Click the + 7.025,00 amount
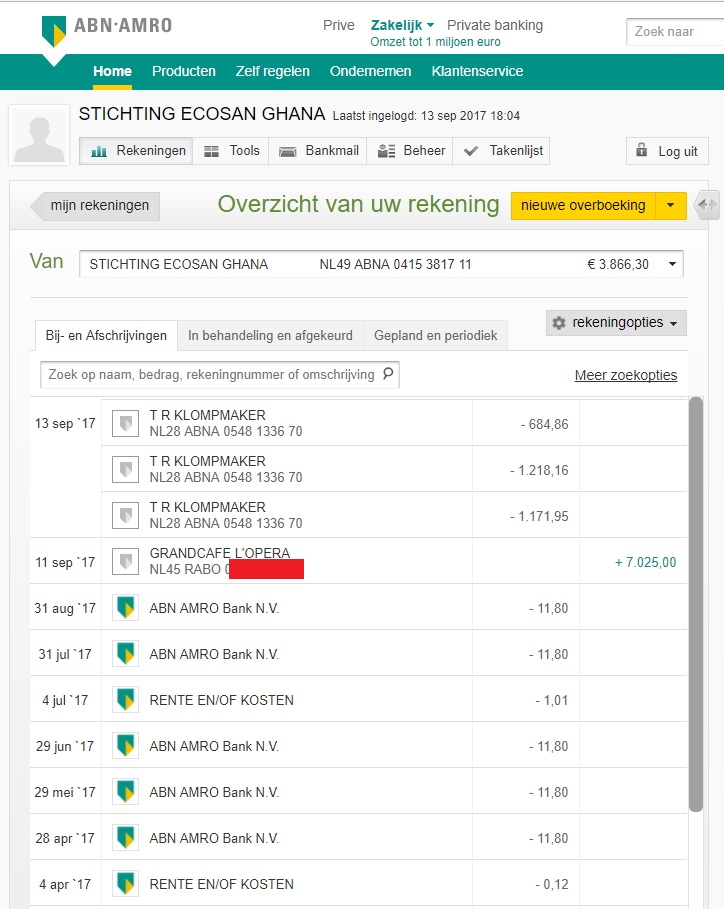This screenshot has width=724, height=909. point(645,562)
